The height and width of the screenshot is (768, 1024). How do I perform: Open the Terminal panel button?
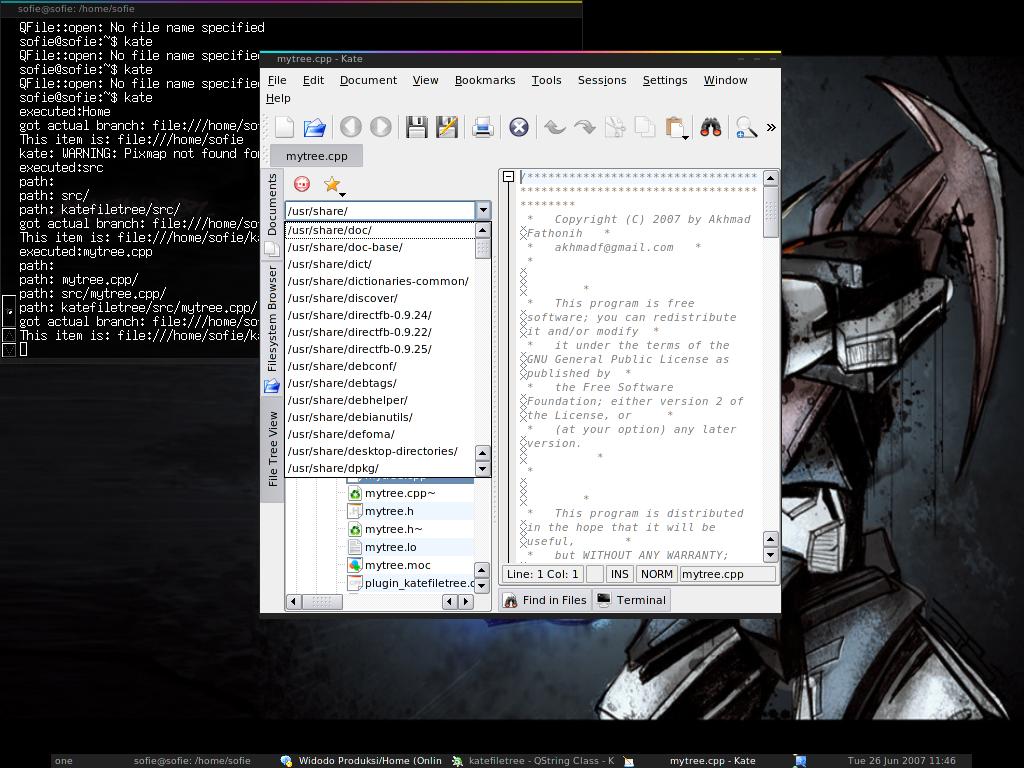click(632, 600)
